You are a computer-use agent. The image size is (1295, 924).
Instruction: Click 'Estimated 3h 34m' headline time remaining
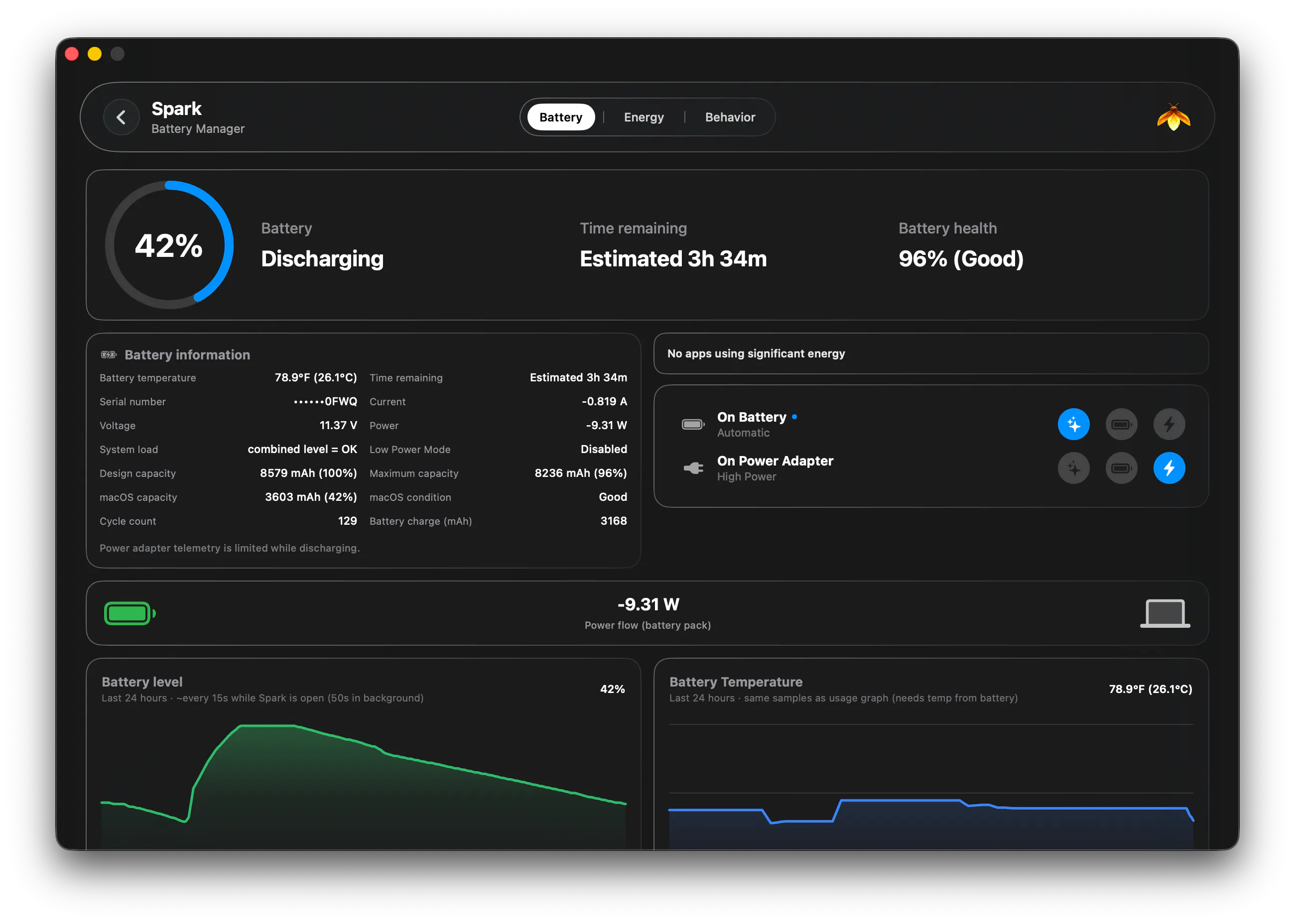tap(673, 259)
